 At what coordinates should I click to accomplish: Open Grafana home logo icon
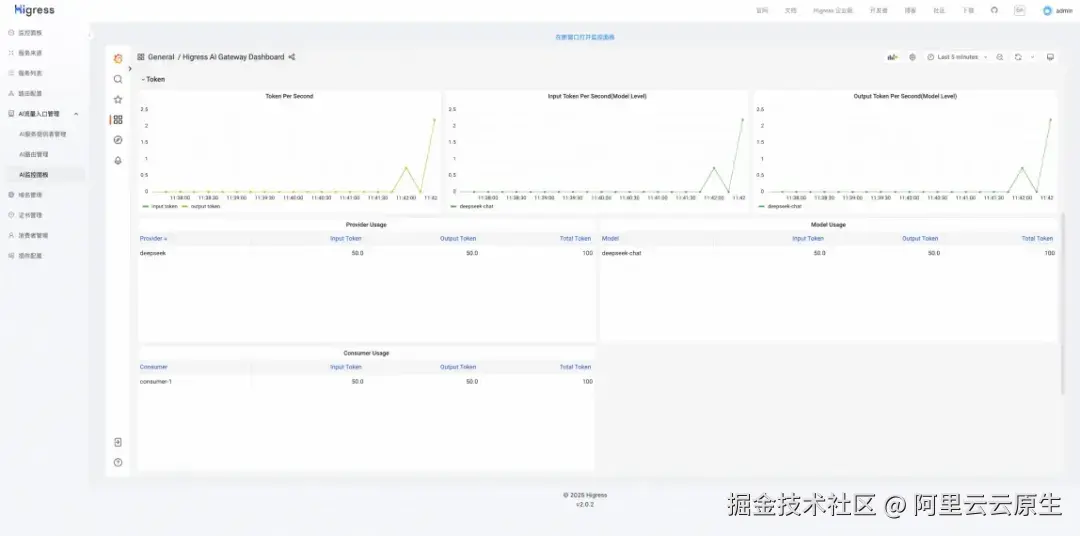[x=118, y=59]
